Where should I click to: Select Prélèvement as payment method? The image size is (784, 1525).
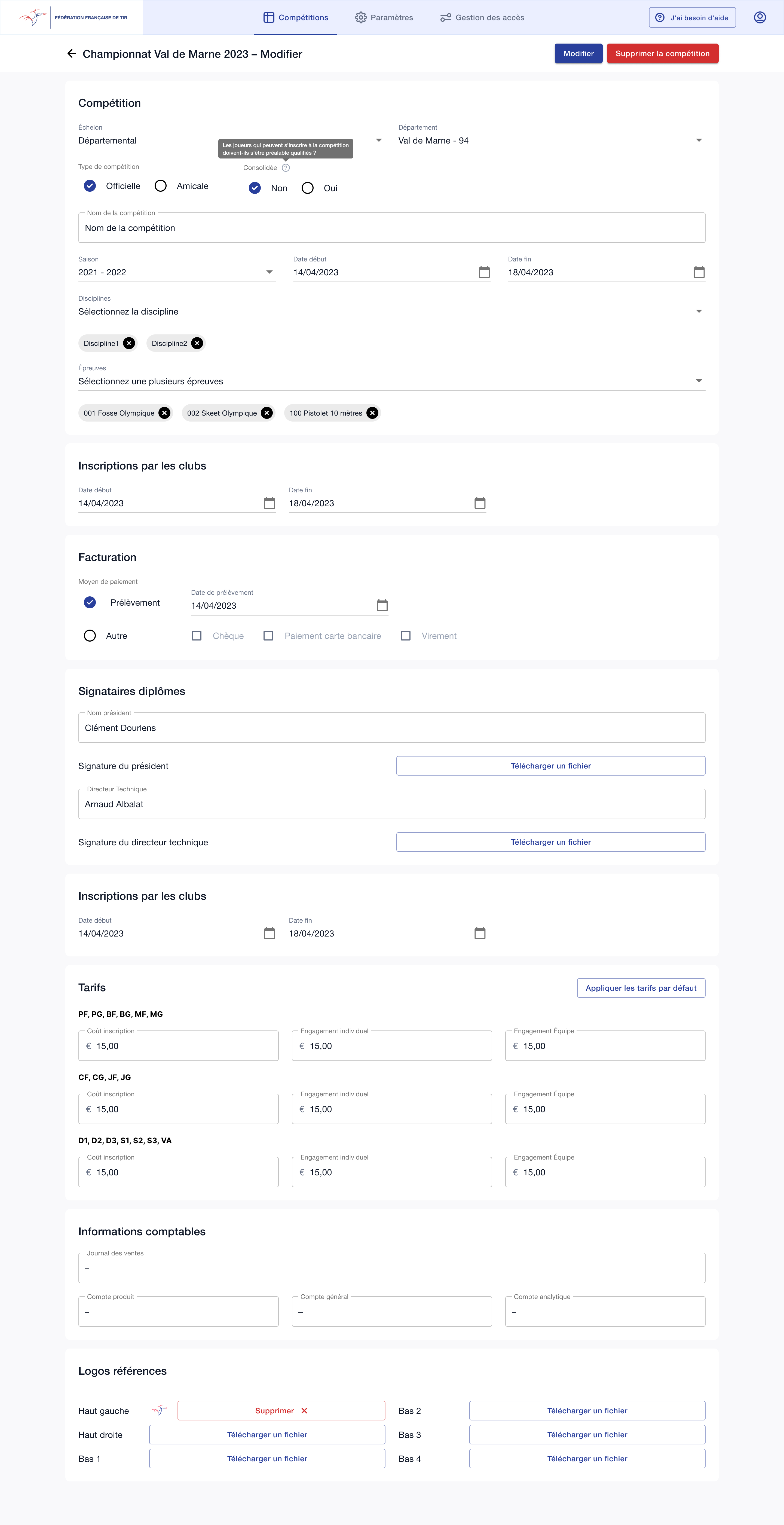(90, 603)
